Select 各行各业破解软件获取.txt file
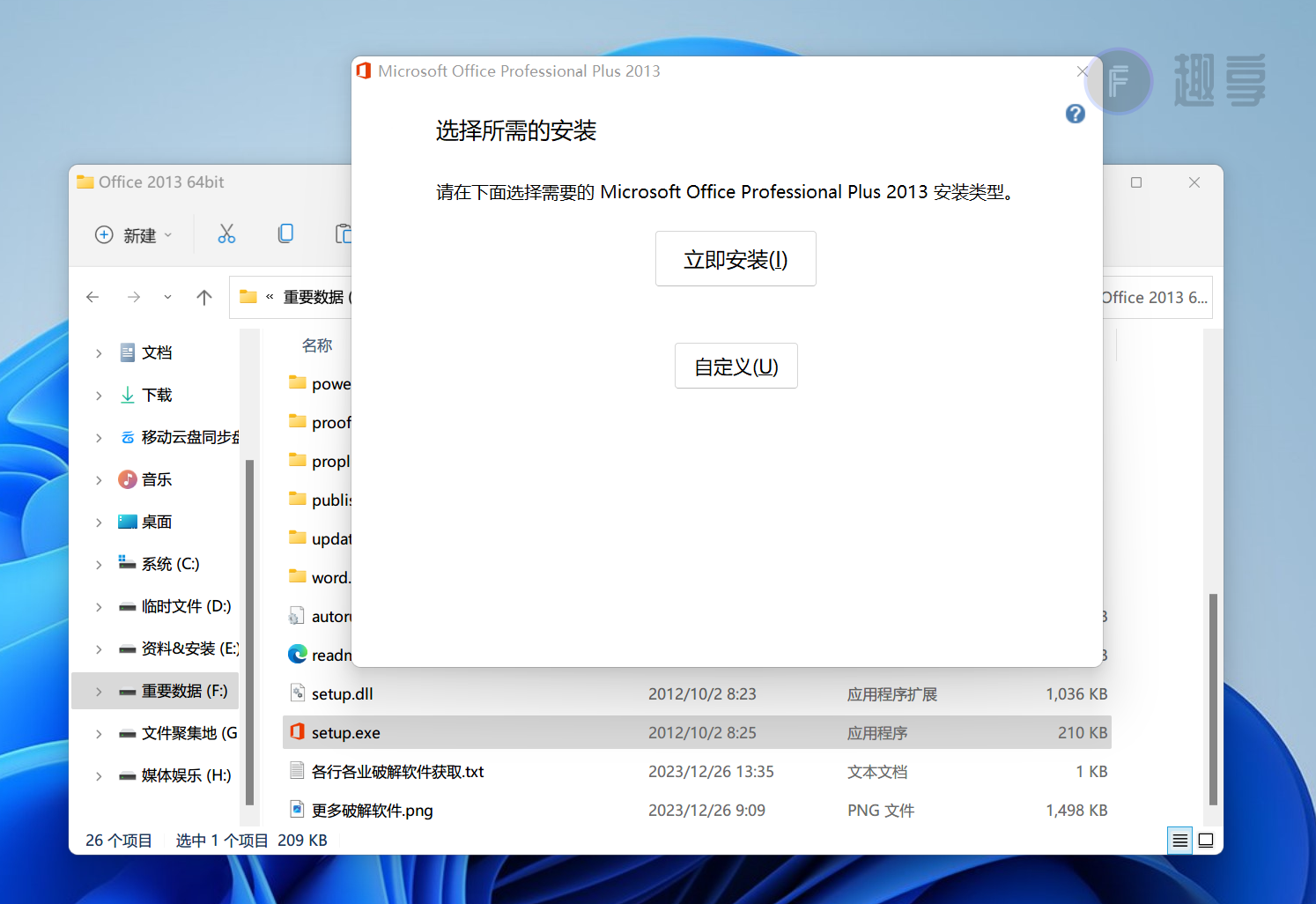1316x904 pixels. [697, 772]
